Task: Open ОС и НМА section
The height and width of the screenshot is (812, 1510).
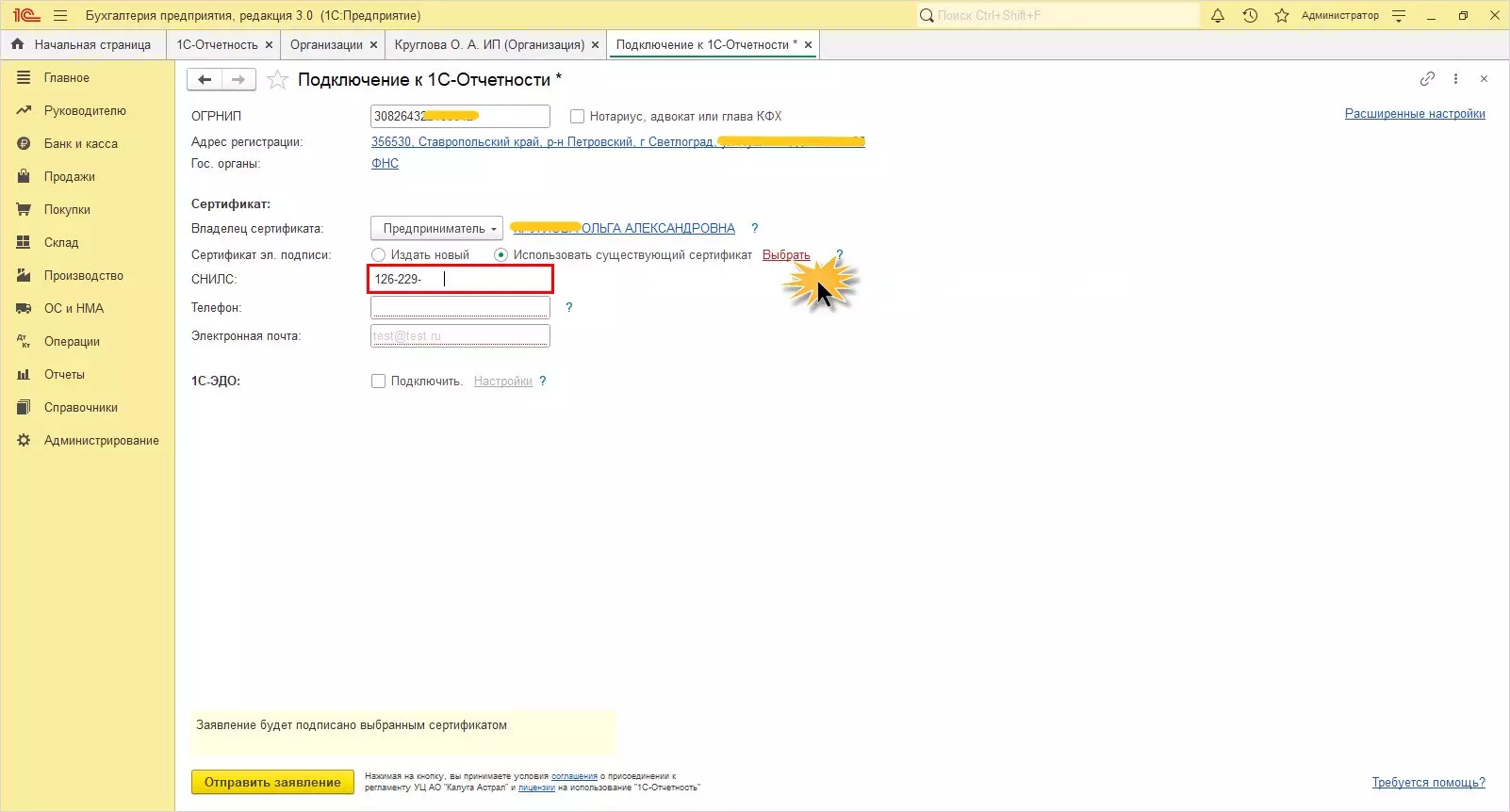Action: [74, 309]
